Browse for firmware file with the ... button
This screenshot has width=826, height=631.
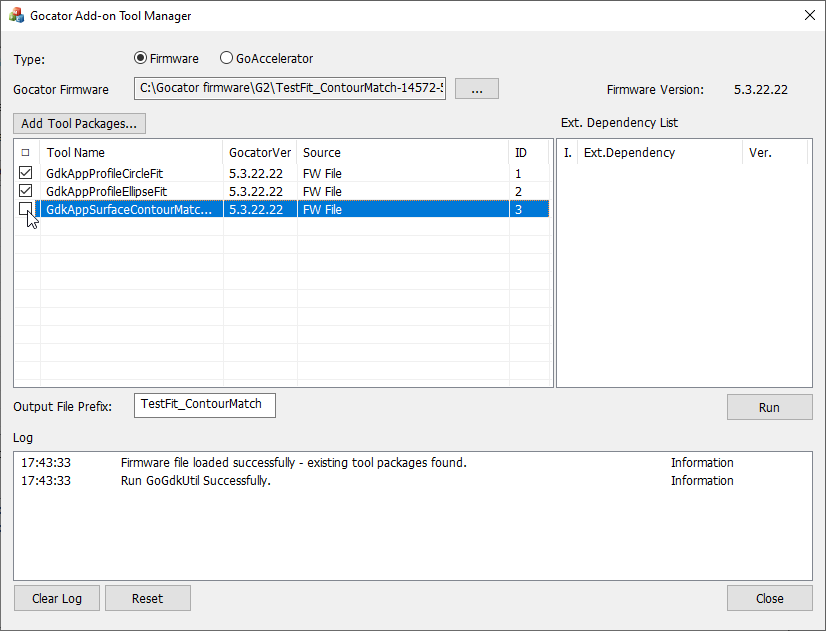tap(477, 88)
